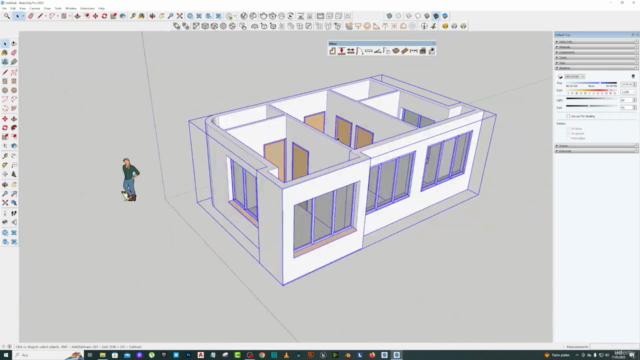Choose the Eraser tool in left toolbar

pos(14,53)
